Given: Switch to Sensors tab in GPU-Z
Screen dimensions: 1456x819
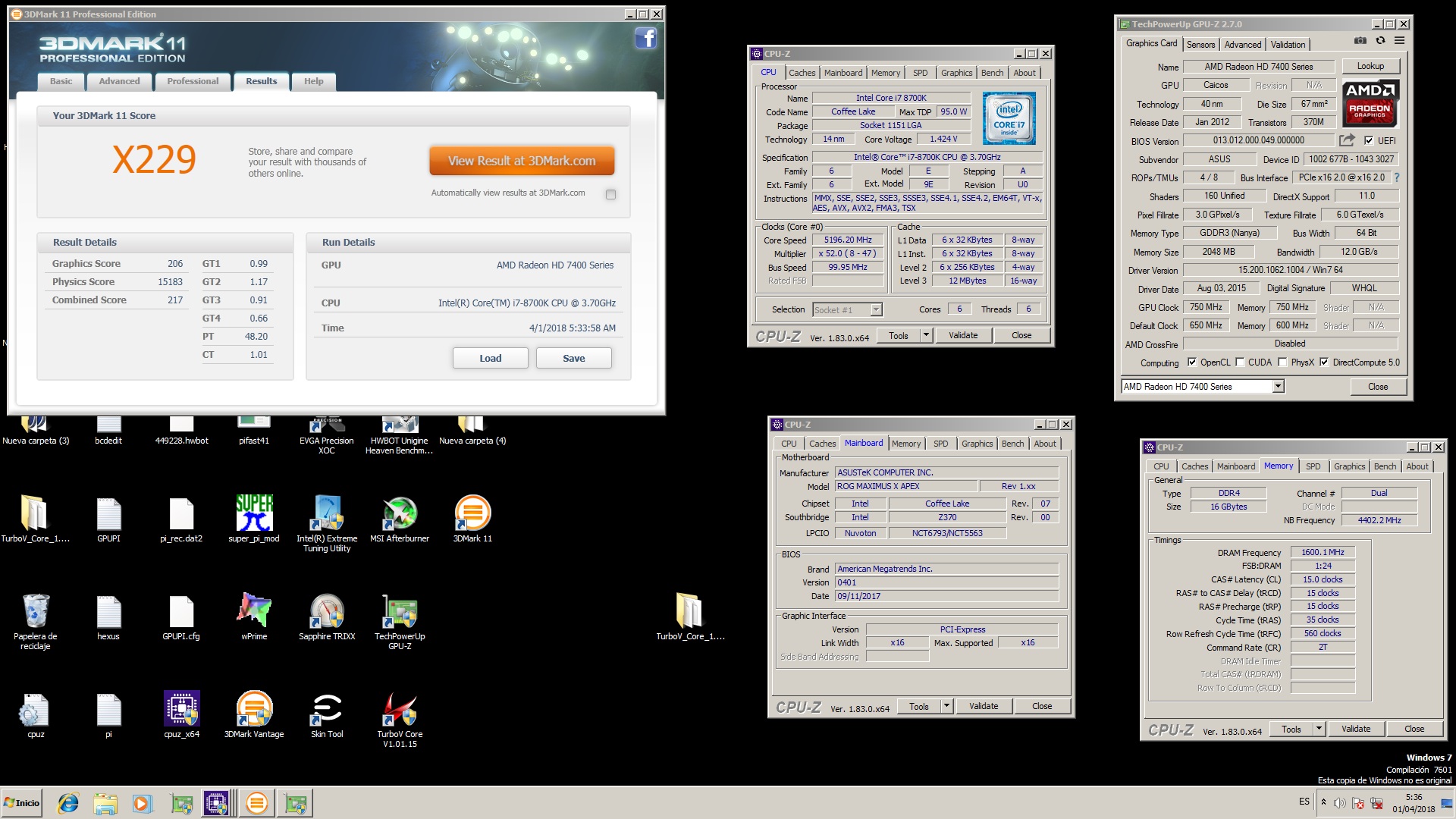Looking at the screenshot, I should (x=1200, y=45).
